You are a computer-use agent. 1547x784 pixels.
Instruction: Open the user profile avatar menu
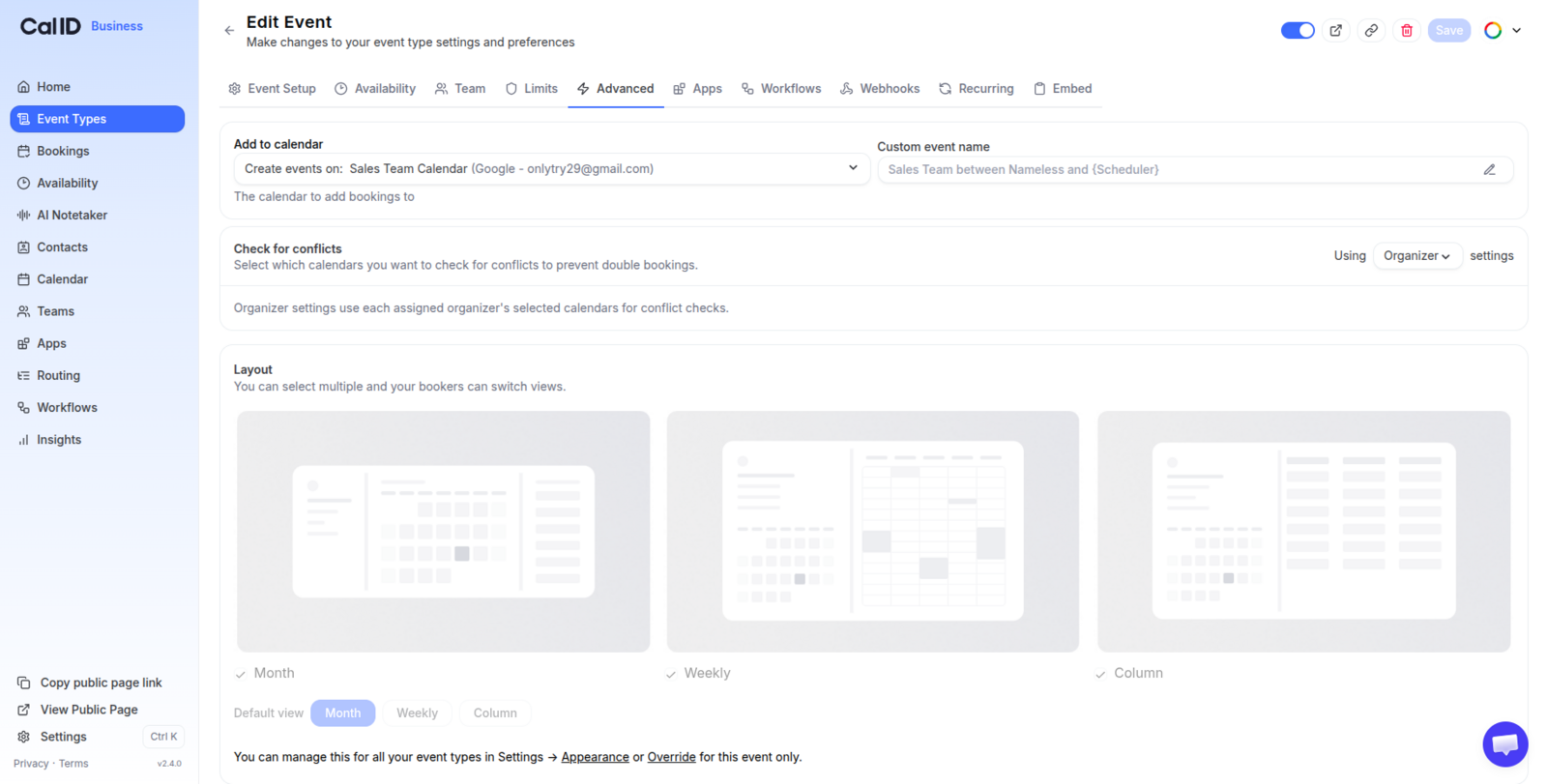pos(1493,31)
